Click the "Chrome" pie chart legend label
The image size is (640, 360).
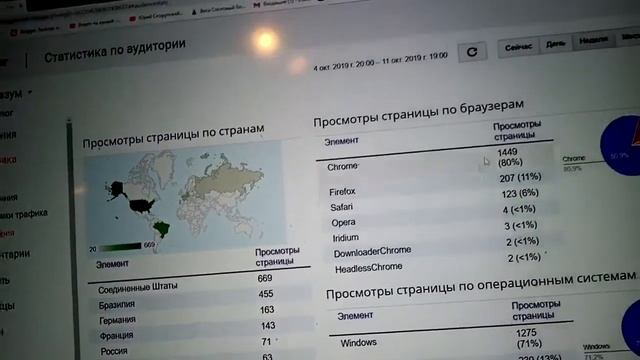574,158
